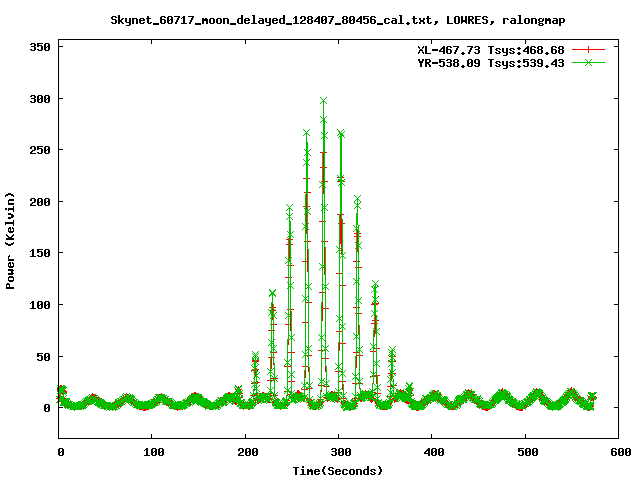Click the y-axis tick label 0
Image resolution: width=640 pixels, height=480 pixels.
[x=47, y=408]
